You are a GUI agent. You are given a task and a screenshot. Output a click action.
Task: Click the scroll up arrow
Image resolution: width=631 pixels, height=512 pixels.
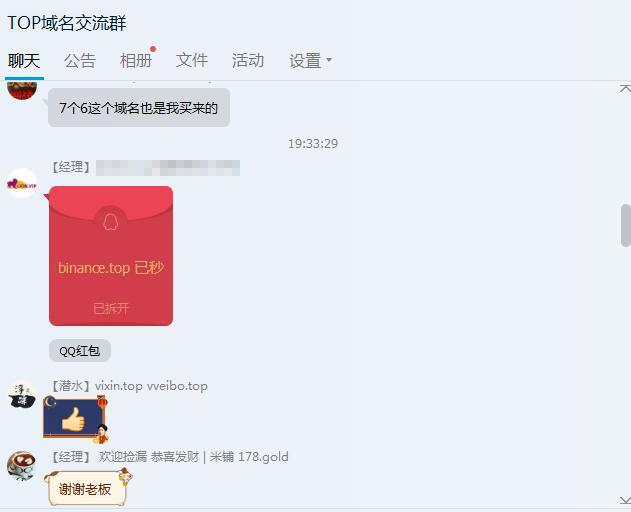(x=625, y=89)
